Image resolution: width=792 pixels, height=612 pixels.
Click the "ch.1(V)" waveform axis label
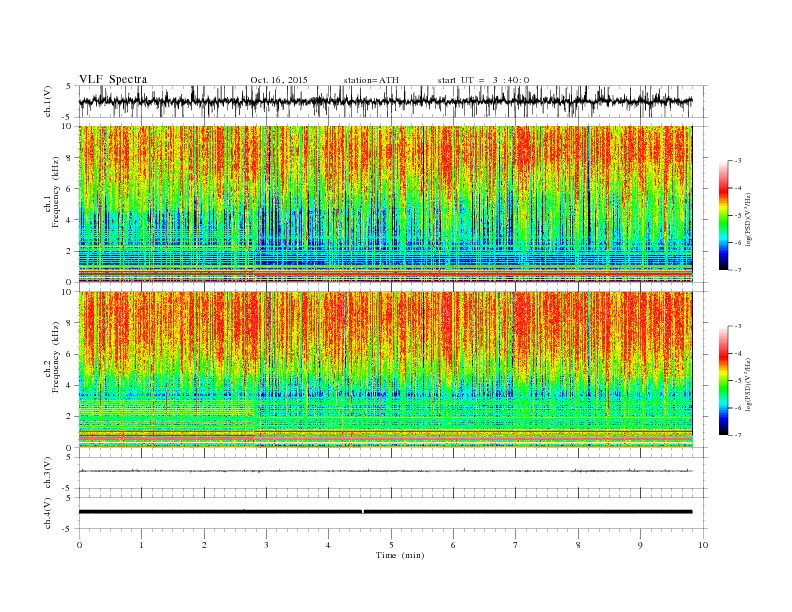(48, 101)
